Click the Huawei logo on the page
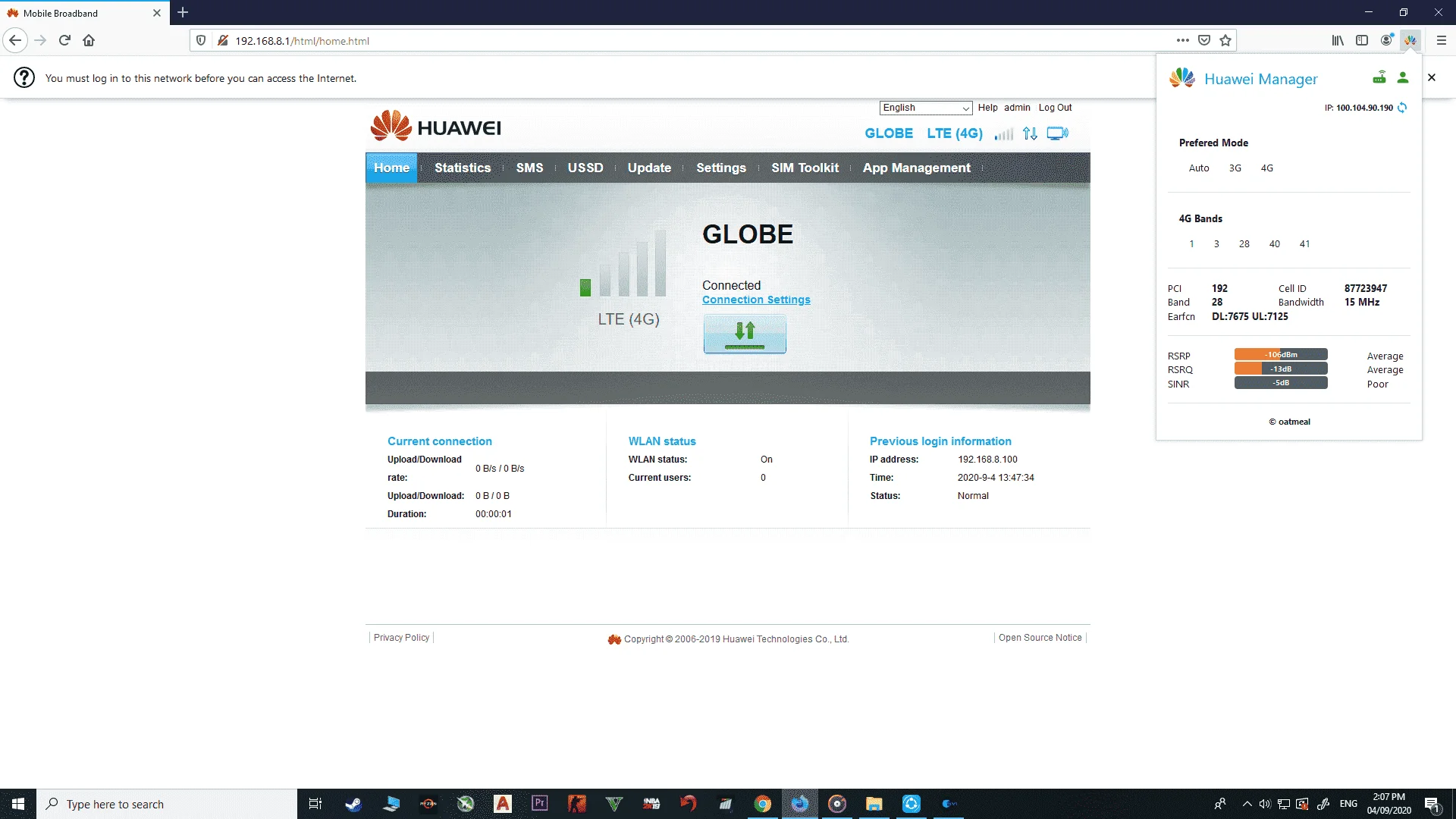 [435, 126]
